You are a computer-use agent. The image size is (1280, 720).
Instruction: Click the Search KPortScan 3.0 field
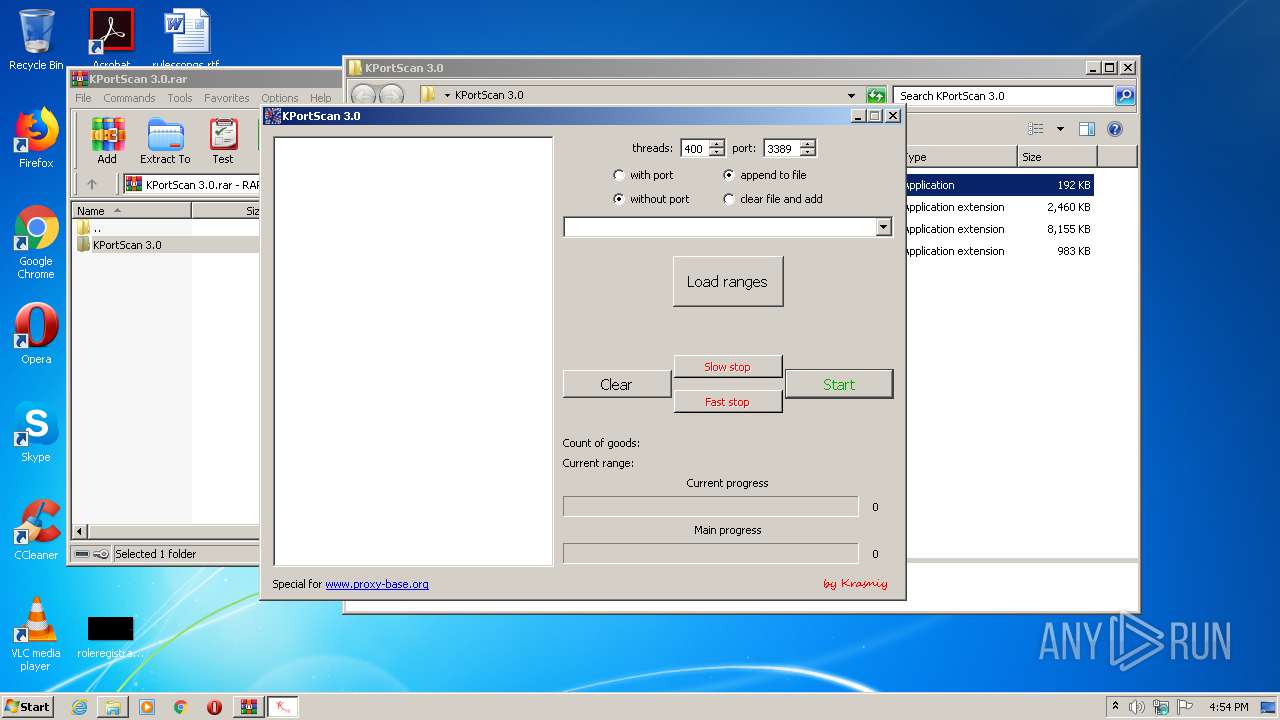point(1003,96)
